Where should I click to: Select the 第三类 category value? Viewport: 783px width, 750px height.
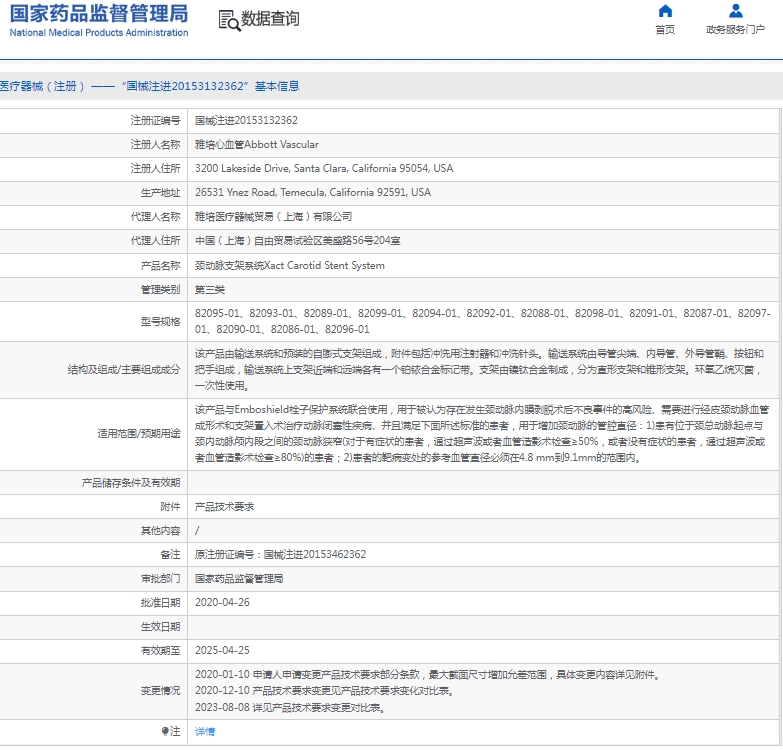click(210, 290)
